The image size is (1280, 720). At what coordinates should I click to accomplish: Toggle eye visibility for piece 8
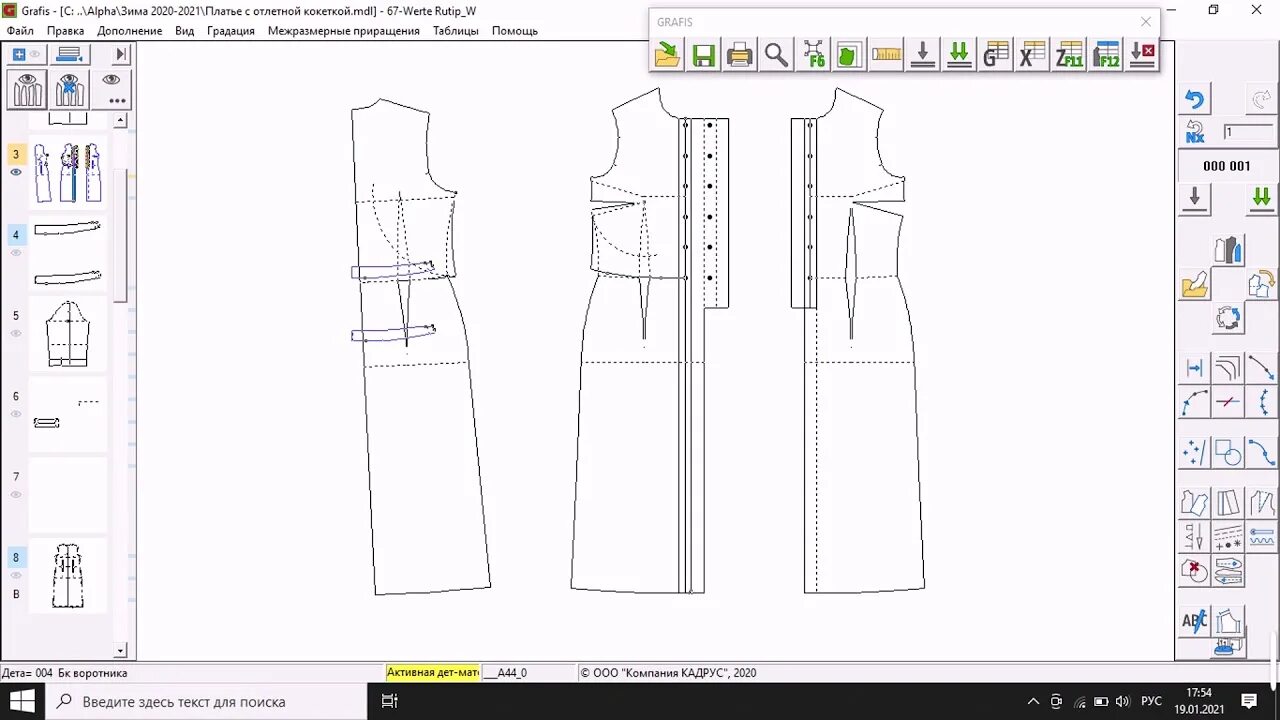(x=16, y=575)
